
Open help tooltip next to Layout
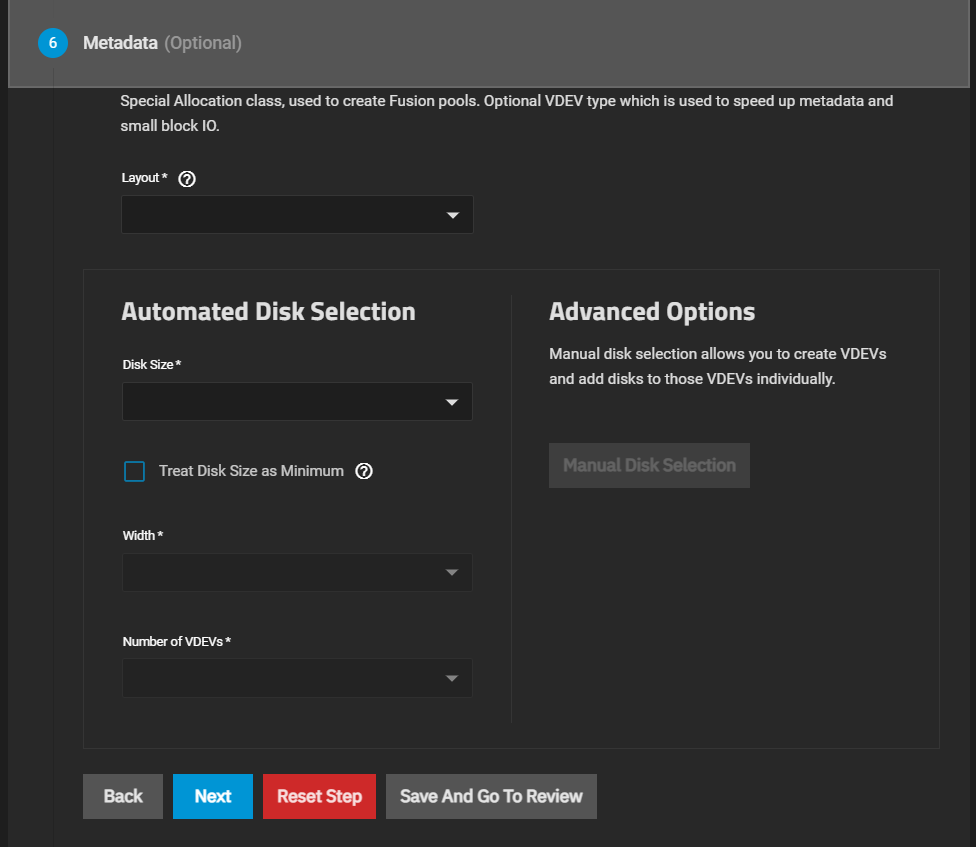[x=186, y=179]
